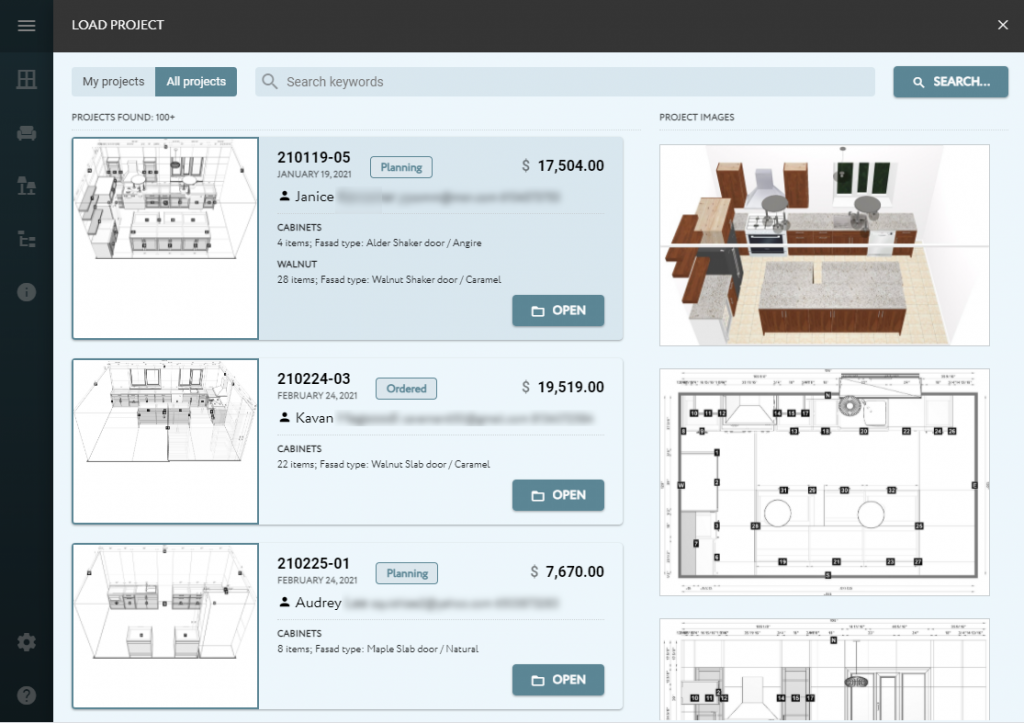Click the lamp and table icon in sidebar
The image size is (1024, 723).
pyautogui.click(x=26, y=186)
